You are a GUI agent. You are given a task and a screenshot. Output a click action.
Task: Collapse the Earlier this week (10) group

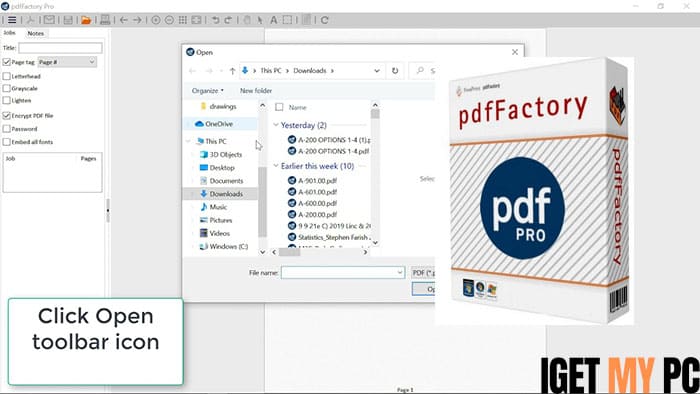(276, 166)
